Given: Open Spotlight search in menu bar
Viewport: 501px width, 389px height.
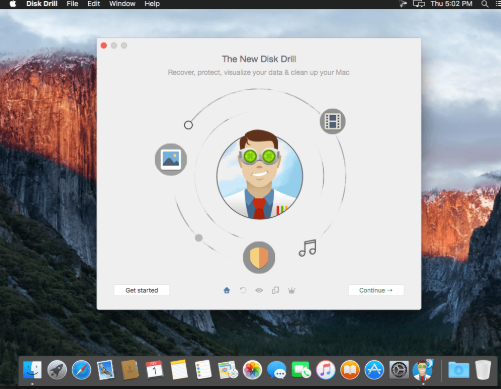Looking at the screenshot, I should pyautogui.click(x=485, y=4).
